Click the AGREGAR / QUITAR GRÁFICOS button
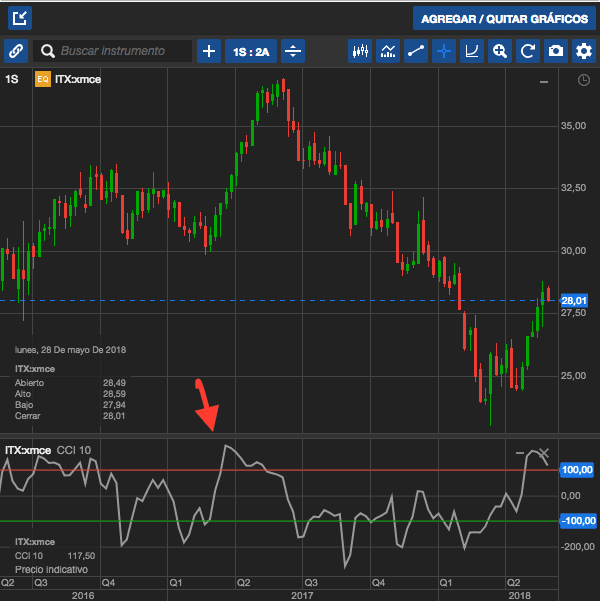This screenshot has width=600, height=601. 503,18
